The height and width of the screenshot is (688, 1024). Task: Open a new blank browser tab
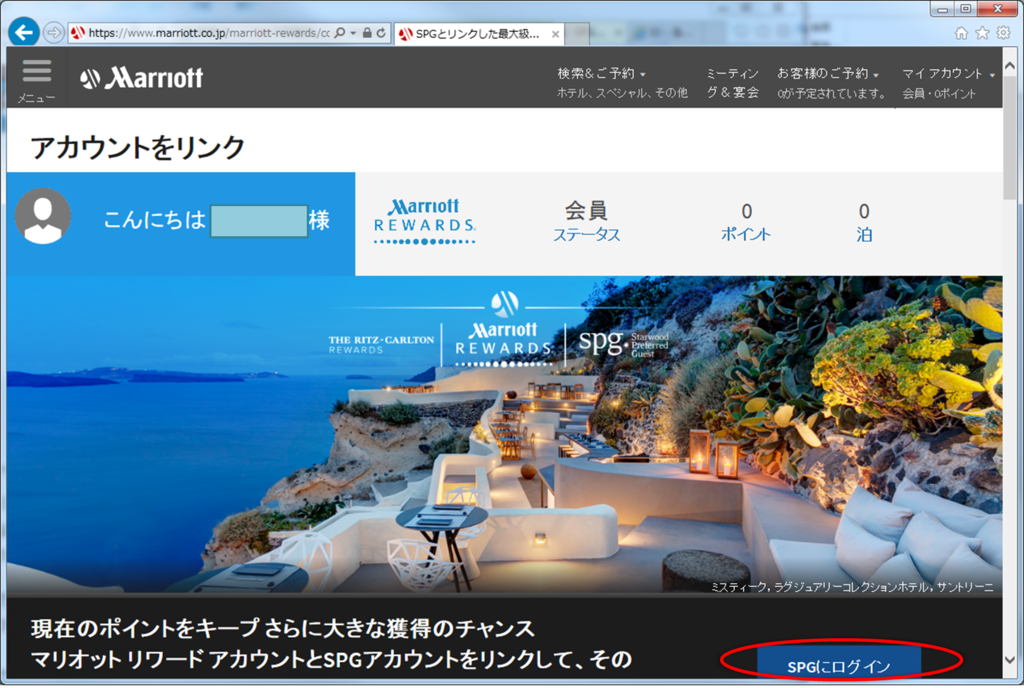pos(577,34)
